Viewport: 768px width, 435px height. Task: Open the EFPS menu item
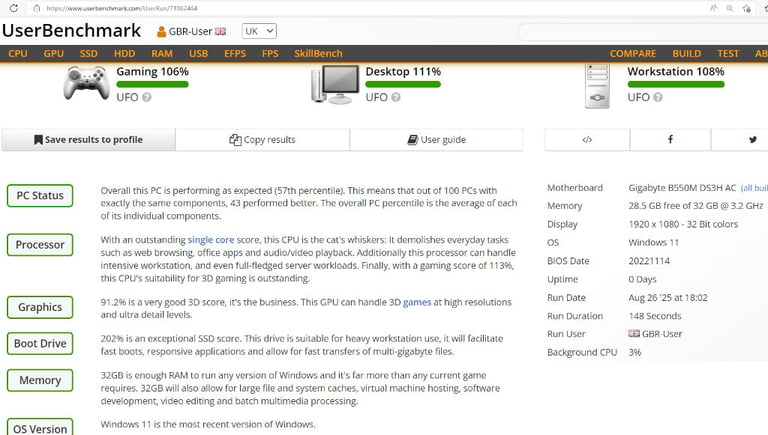tap(235, 53)
